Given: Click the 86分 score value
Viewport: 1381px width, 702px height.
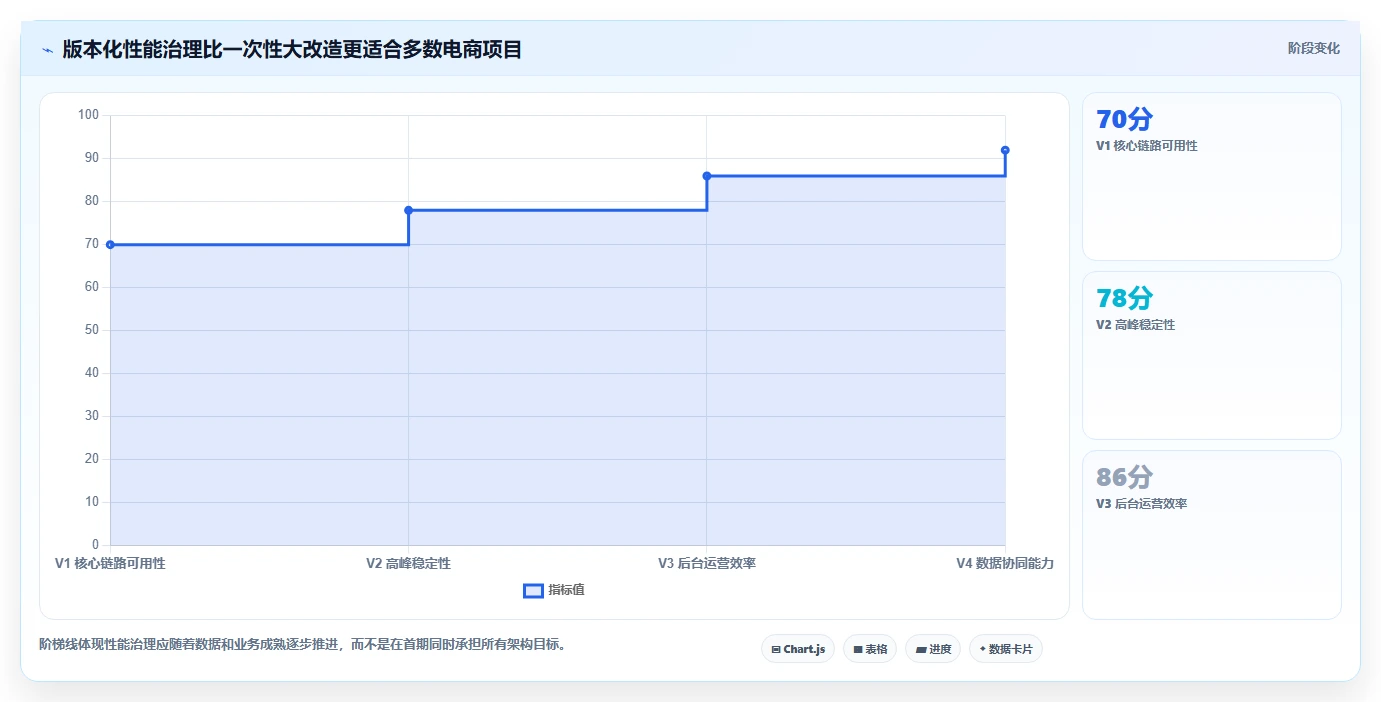Looking at the screenshot, I should pyautogui.click(x=1124, y=478).
